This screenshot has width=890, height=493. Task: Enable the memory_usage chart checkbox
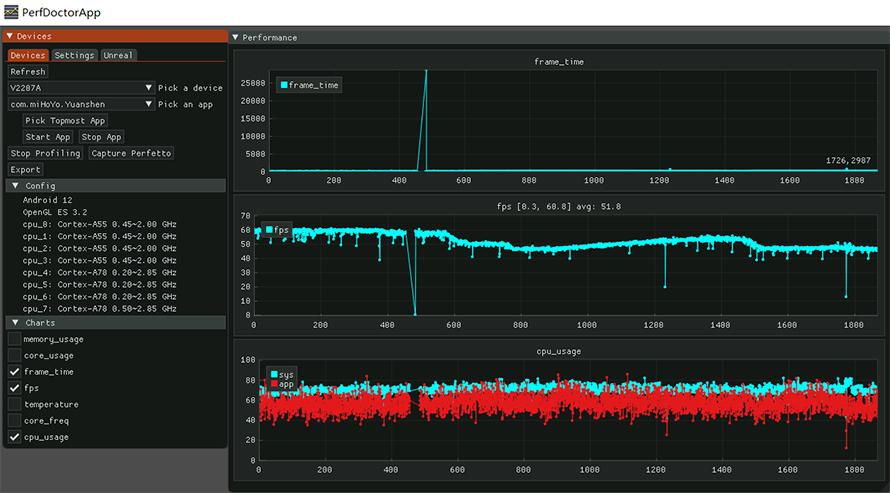[15, 340]
